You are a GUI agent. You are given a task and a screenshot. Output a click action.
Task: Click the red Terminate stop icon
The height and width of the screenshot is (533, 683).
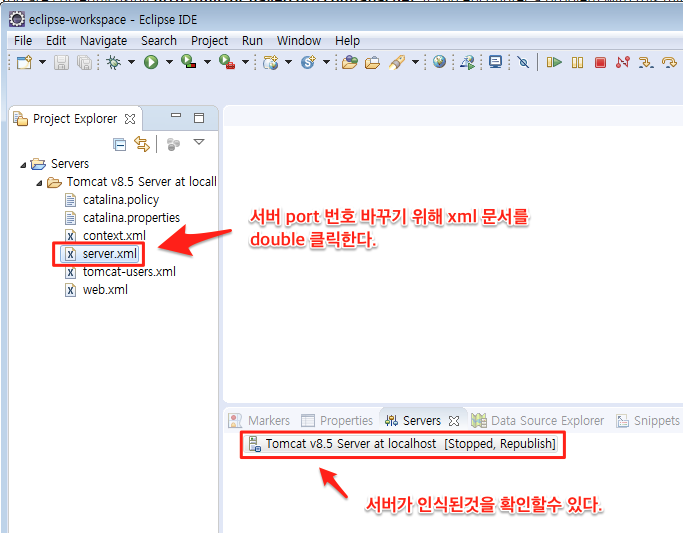pyautogui.click(x=600, y=62)
